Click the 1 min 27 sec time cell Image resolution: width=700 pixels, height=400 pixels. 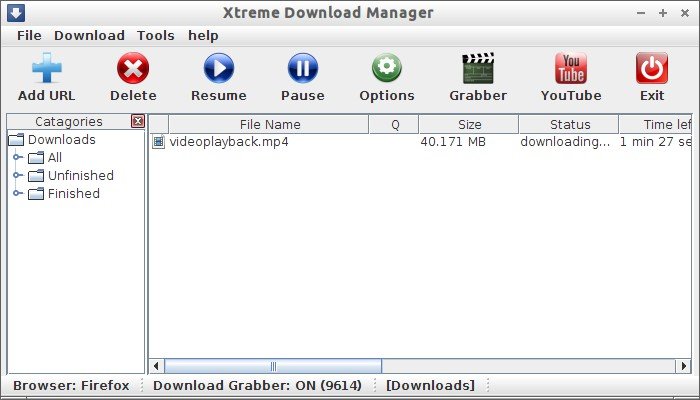(x=655, y=142)
